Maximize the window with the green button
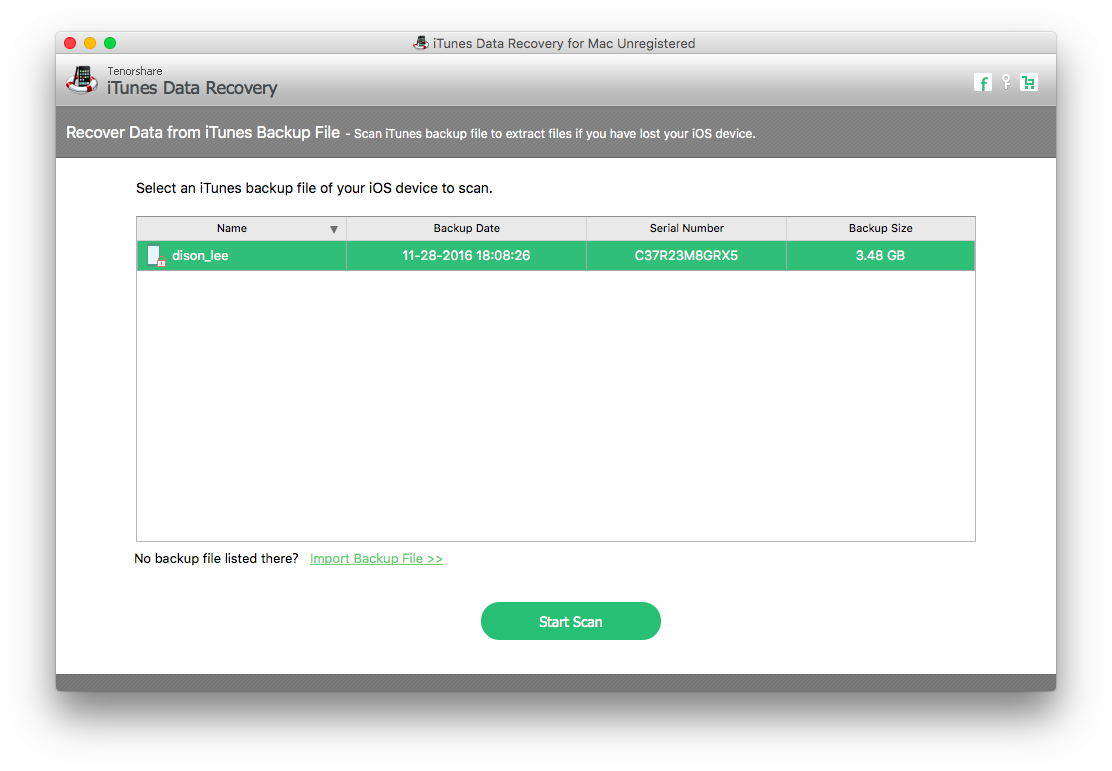This screenshot has width=1112, height=771. pos(110,43)
